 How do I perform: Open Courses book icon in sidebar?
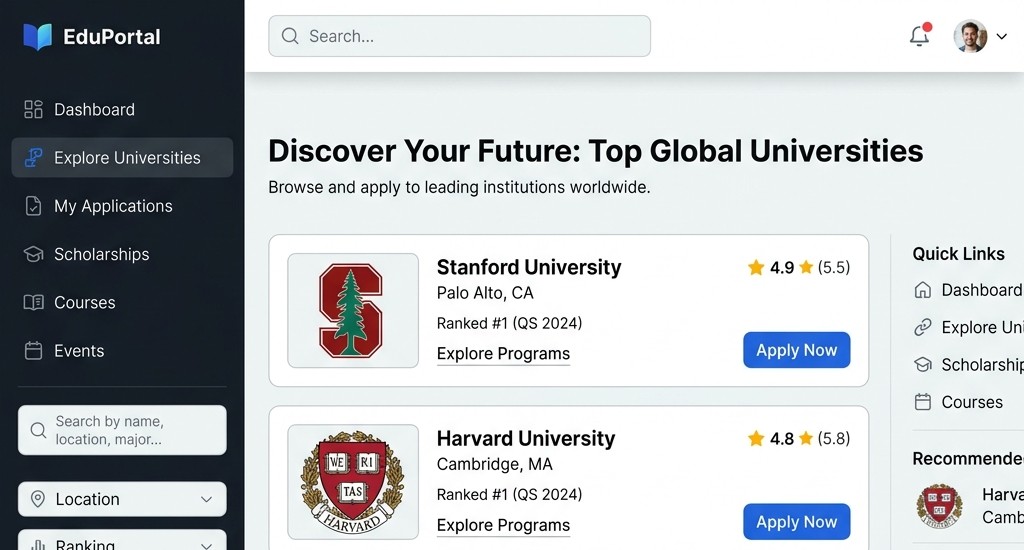tap(33, 302)
